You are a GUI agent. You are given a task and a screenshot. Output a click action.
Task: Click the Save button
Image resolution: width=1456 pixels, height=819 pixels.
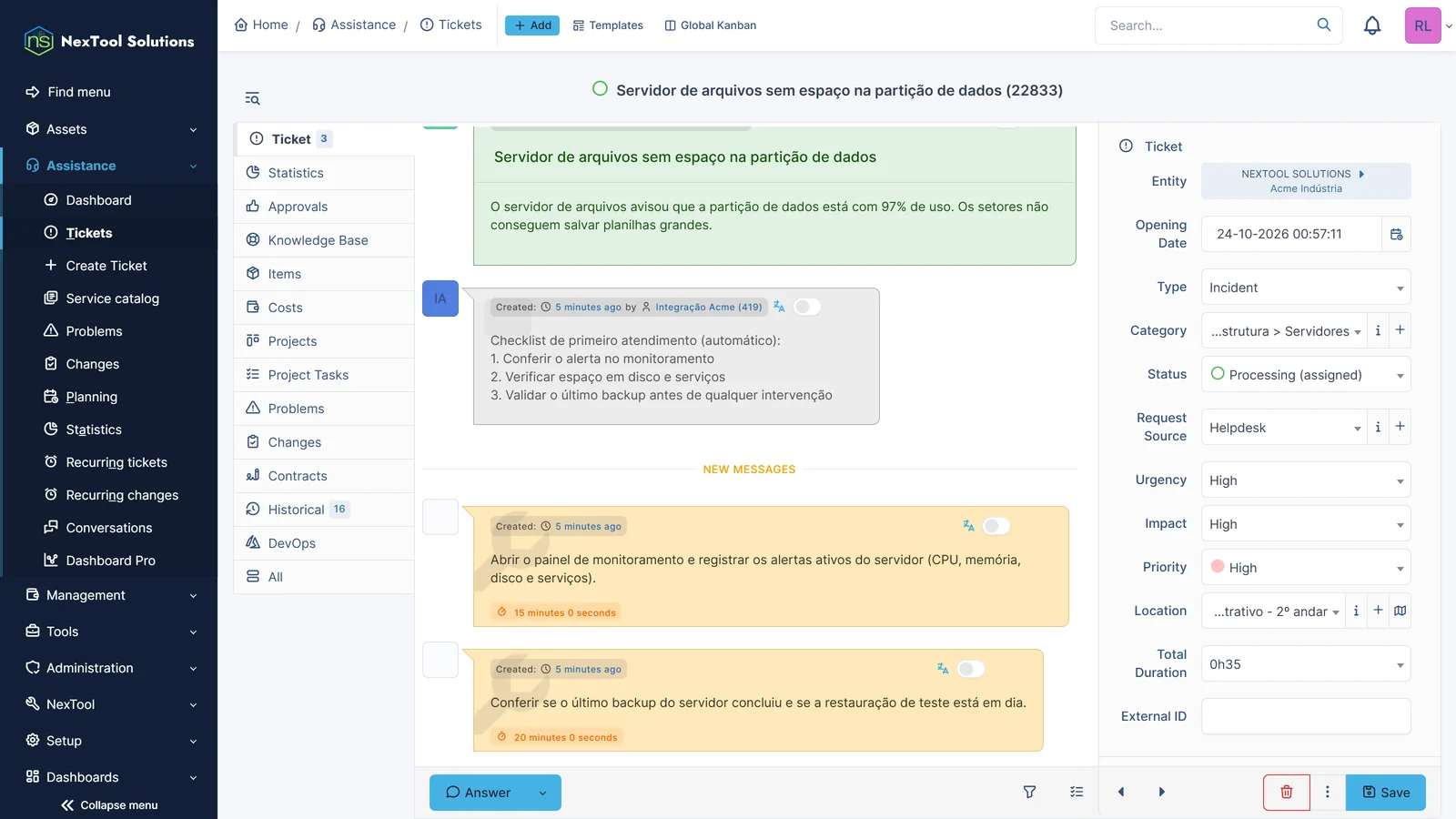click(x=1386, y=793)
